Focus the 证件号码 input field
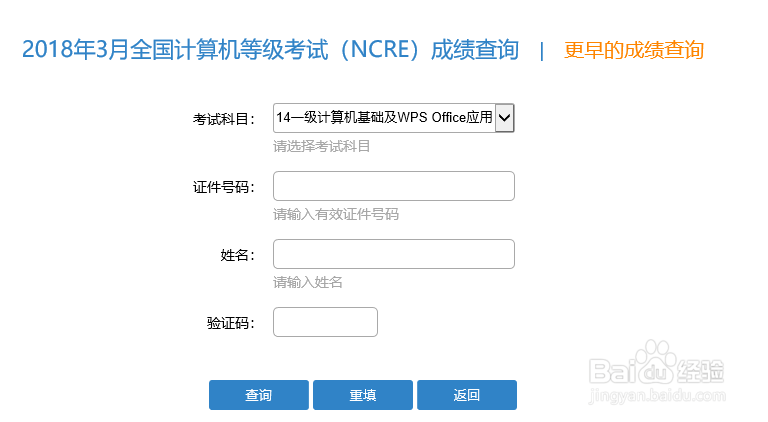The image size is (768, 422). pos(394,186)
